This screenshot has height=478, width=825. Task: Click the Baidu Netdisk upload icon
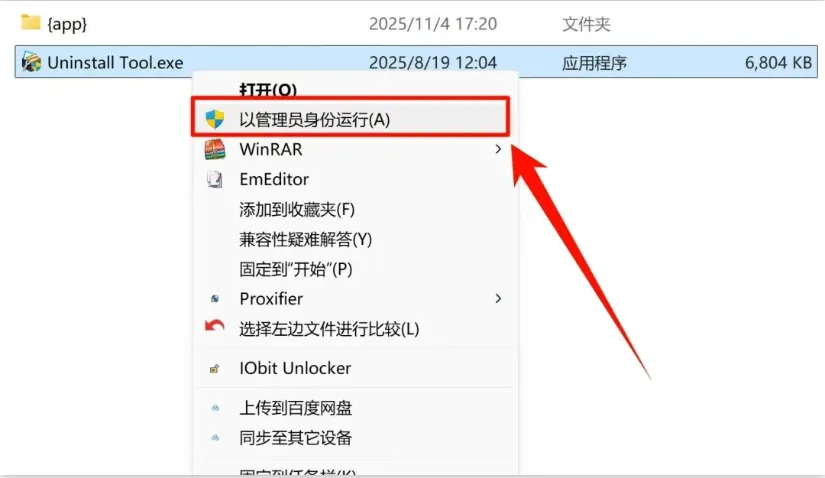pyautogui.click(x=215, y=408)
